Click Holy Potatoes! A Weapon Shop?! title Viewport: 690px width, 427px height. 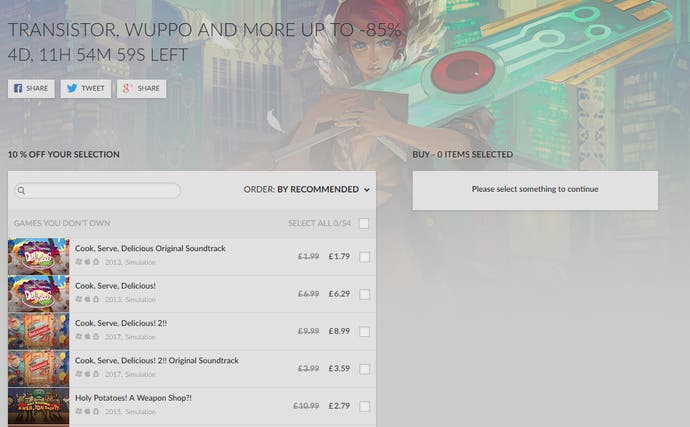pyautogui.click(x=133, y=398)
